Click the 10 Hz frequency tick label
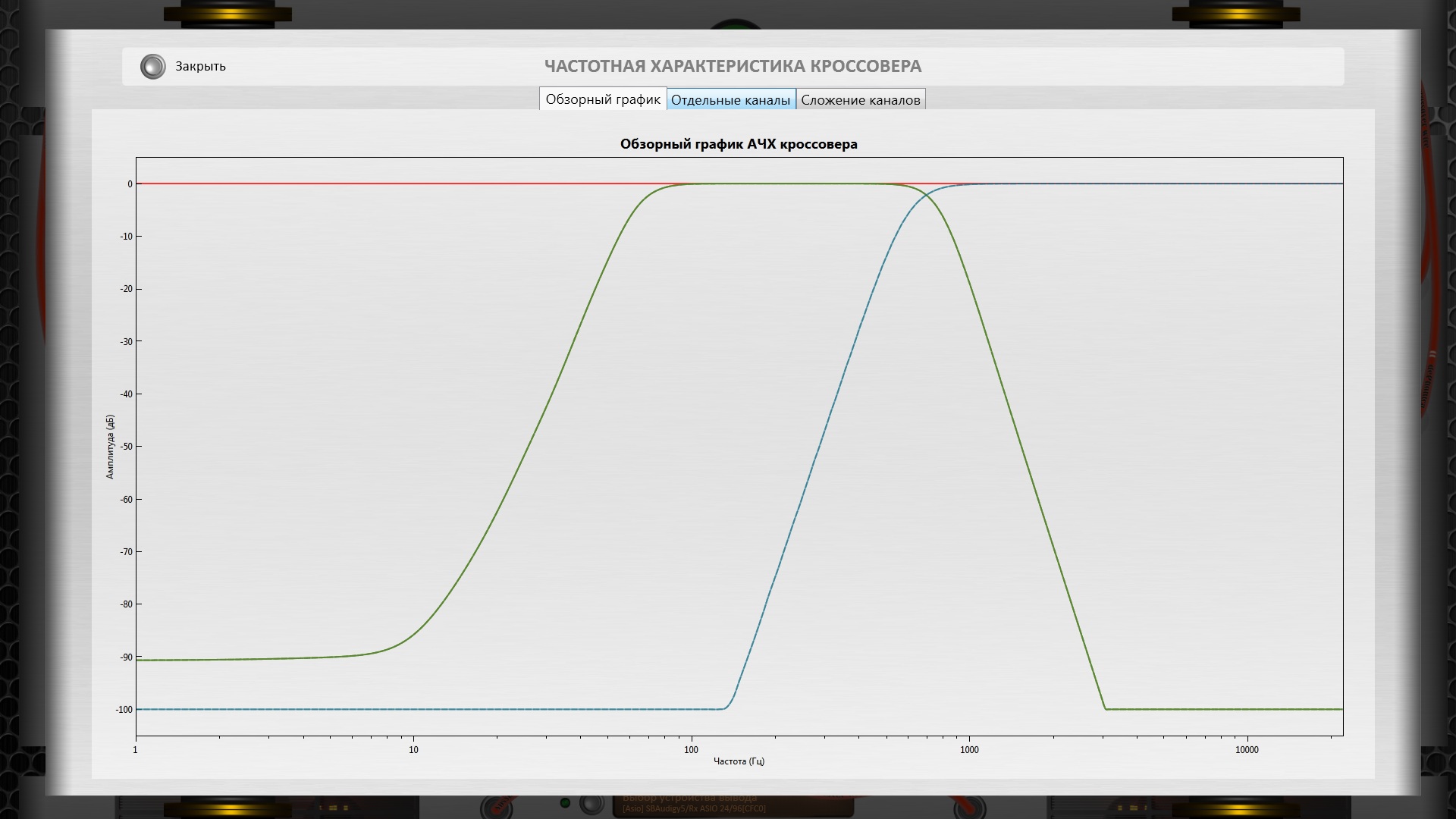Viewport: 1456px width, 819px height. 413,750
